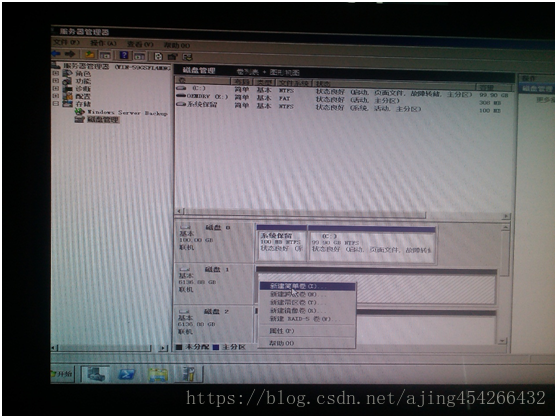Click the 磁盘 1 label panel
Image resolution: width=557 pixels, height=418 pixels.
(x=214, y=284)
